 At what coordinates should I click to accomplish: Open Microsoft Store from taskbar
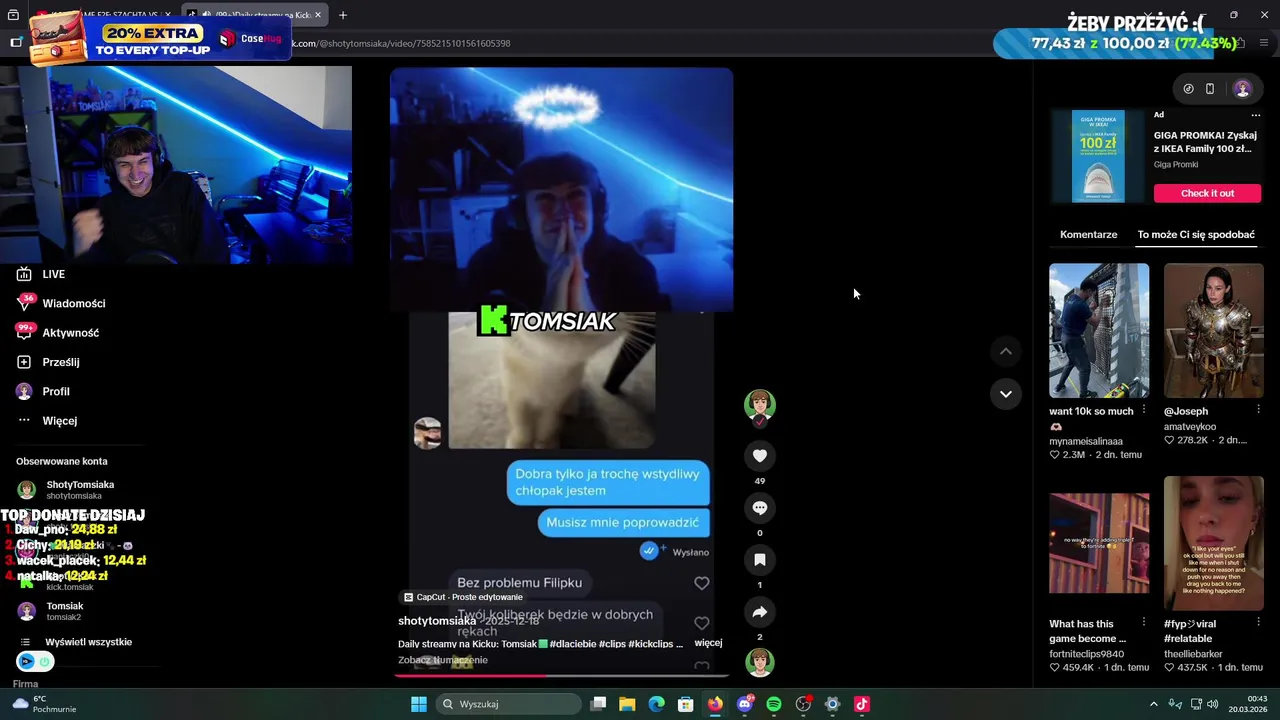pyautogui.click(x=686, y=704)
